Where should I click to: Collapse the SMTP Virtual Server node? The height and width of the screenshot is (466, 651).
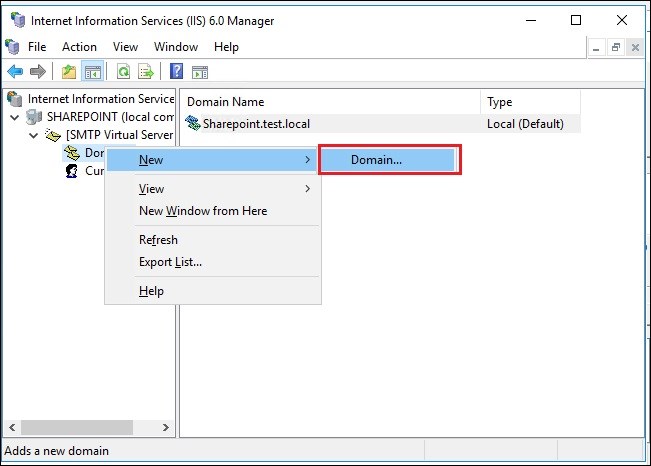34,135
